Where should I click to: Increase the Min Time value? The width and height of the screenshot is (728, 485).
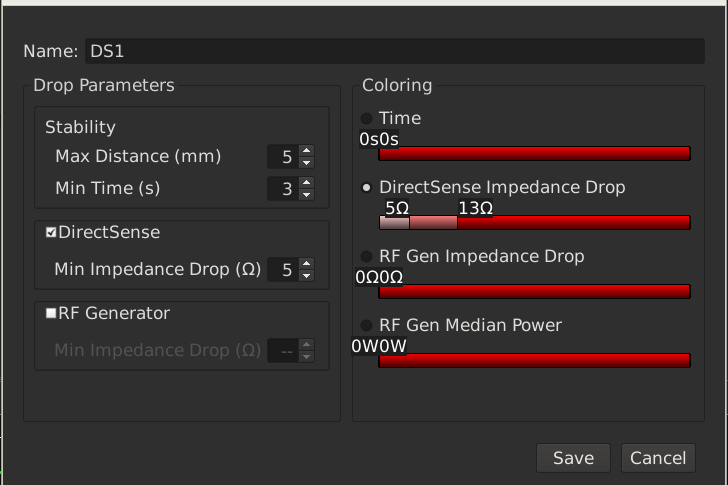[x=307, y=183]
